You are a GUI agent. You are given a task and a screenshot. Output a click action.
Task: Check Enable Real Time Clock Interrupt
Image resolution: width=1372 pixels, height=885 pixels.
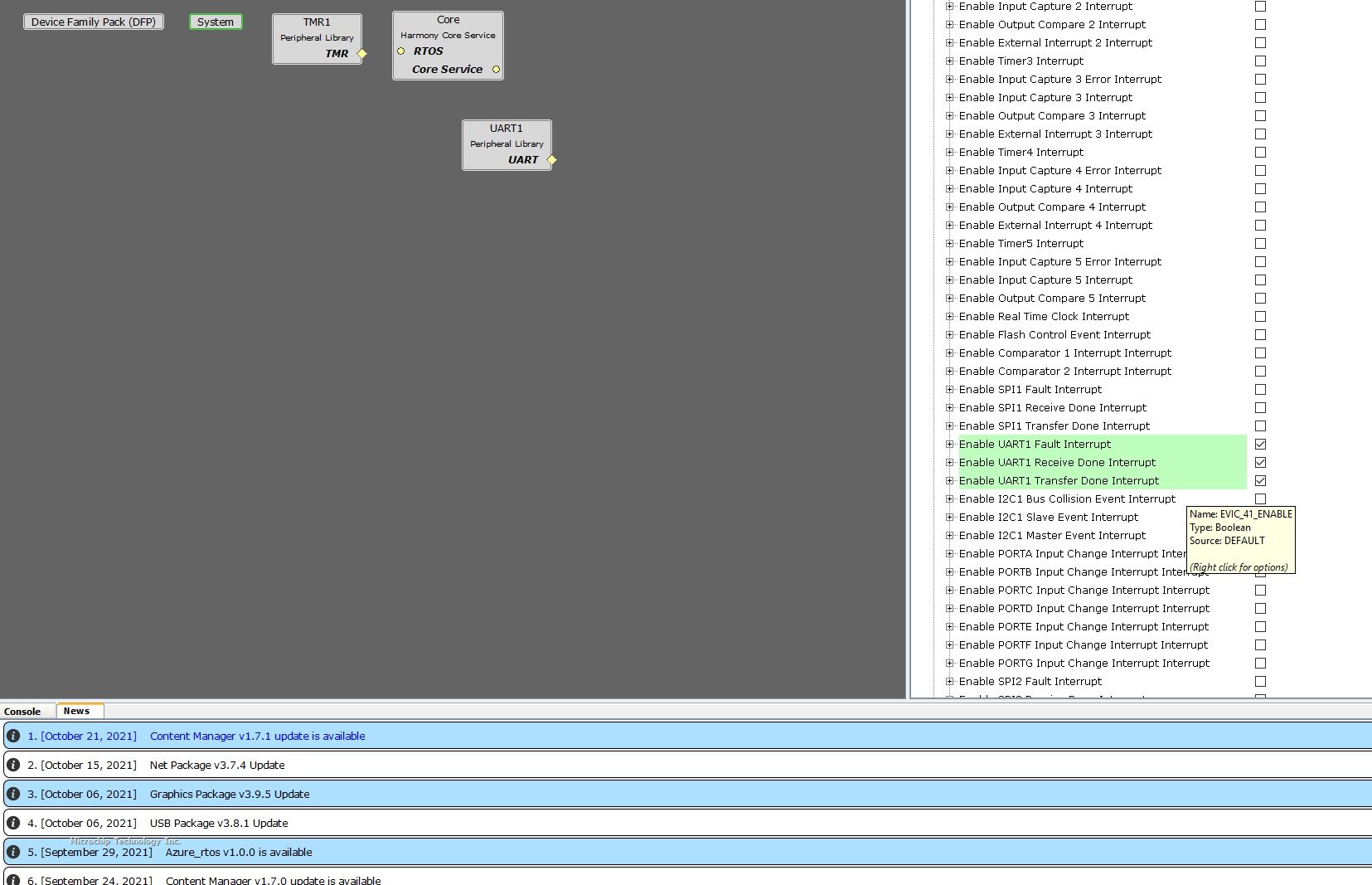coord(1260,317)
